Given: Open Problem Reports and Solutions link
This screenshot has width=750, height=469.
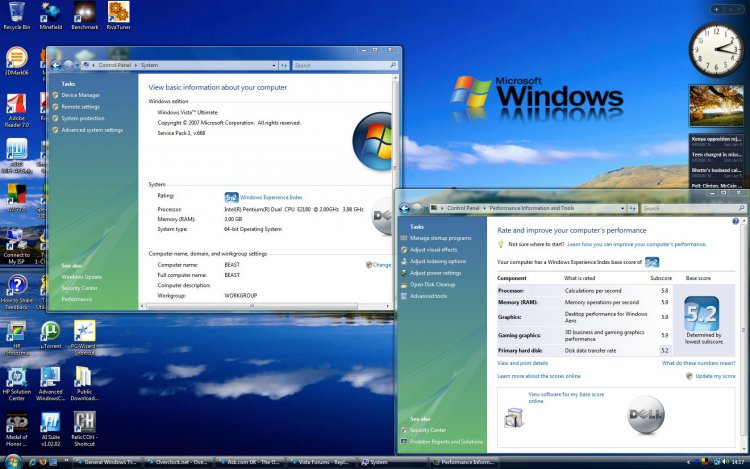Looking at the screenshot, I should 446,442.
